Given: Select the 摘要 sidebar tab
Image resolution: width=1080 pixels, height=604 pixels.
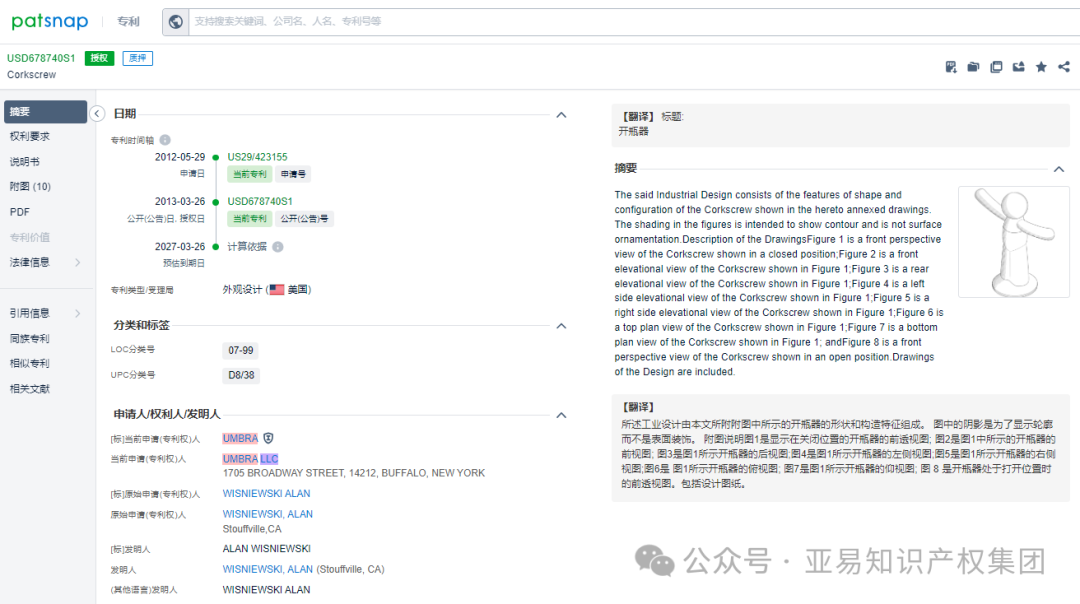Looking at the screenshot, I should (45, 112).
